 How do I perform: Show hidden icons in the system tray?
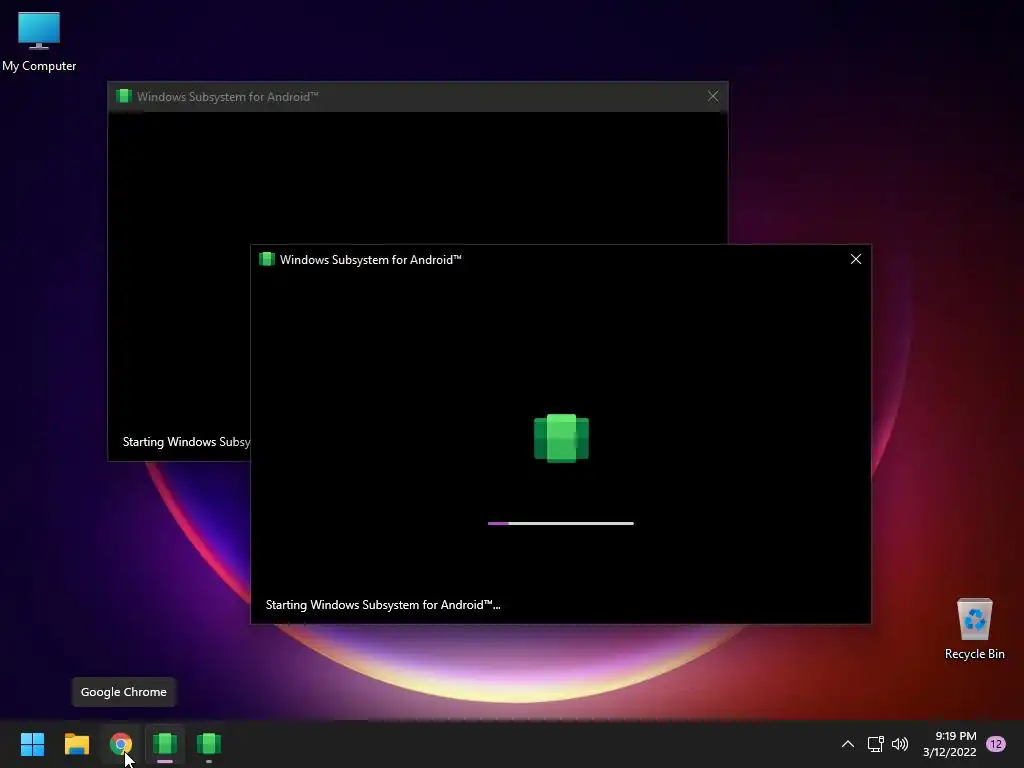coord(848,744)
